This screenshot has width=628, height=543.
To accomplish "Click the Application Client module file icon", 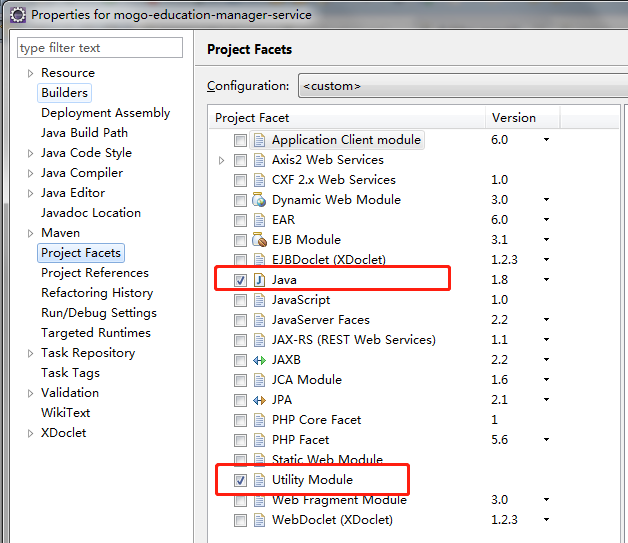I will coord(259,140).
